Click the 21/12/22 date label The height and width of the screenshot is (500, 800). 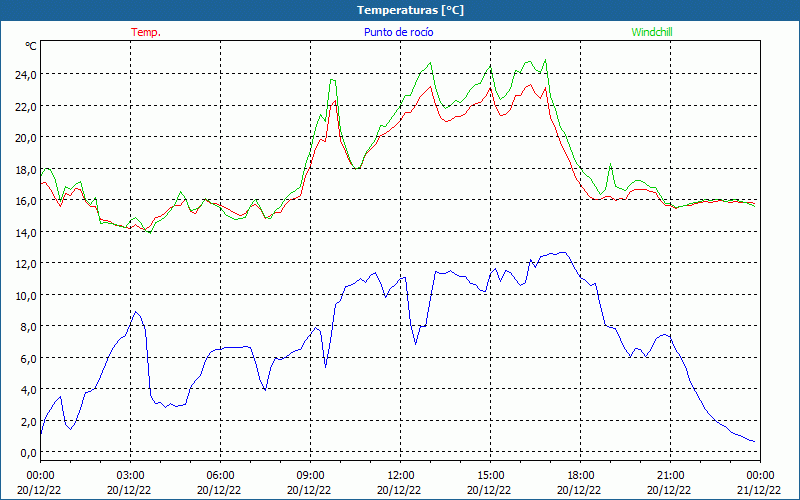[x=759, y=490]
